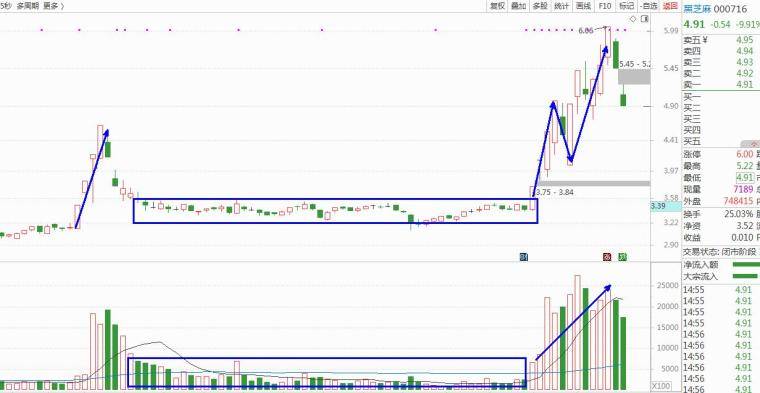Toggle -自选 watchlist removal
The width and height of the screenshot is (760, 393).
pyautogui.click(x=649, y=6)
